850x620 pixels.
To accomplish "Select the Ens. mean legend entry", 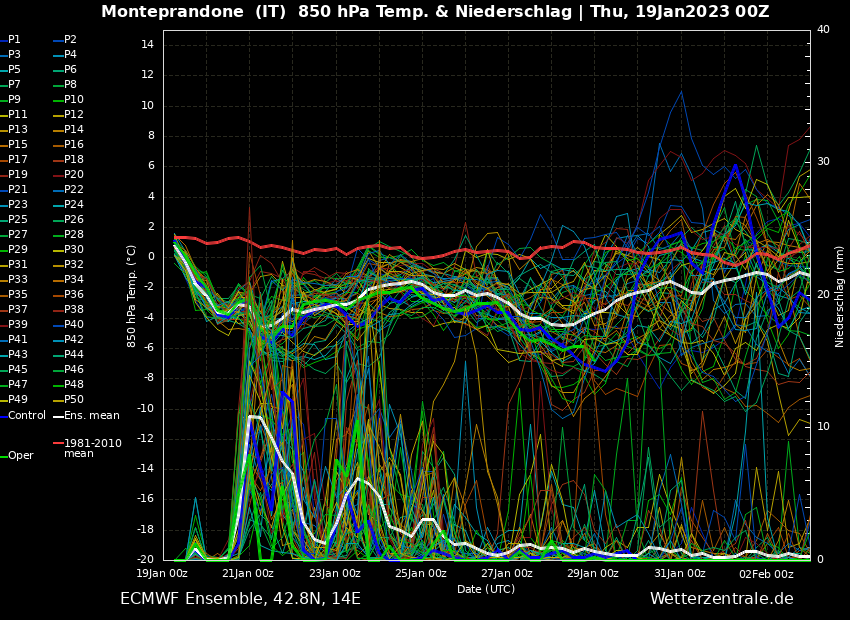I will 91,415.
